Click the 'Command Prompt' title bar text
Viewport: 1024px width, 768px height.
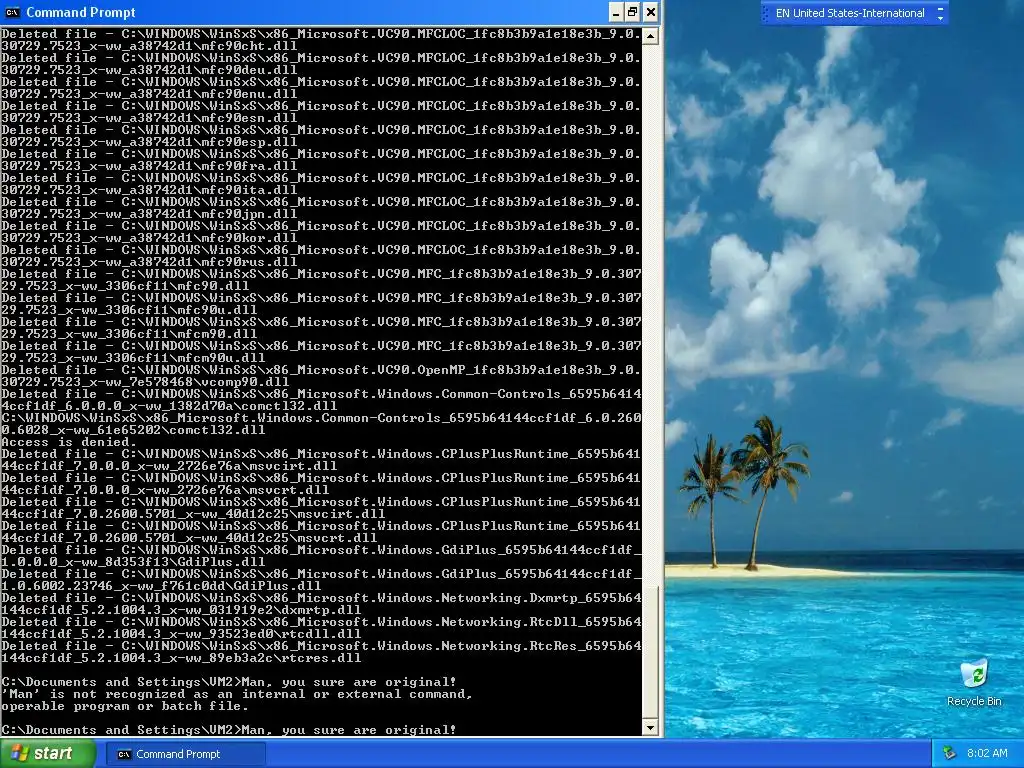tap(80, 12)
